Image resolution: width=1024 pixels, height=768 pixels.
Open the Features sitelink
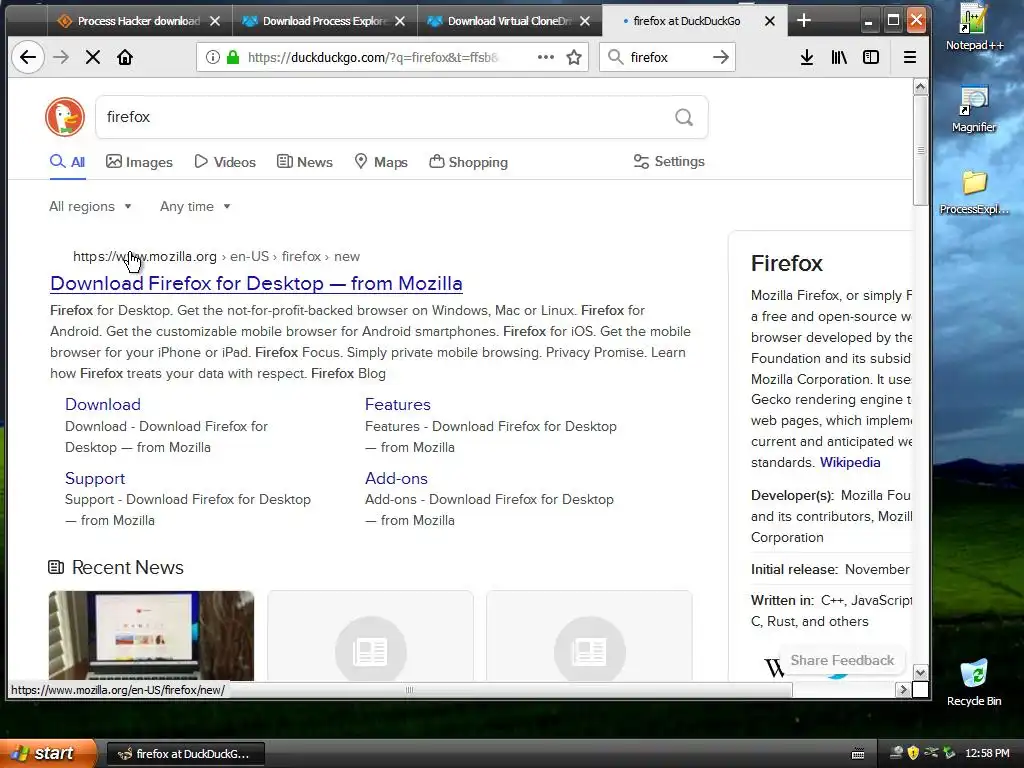398,404
